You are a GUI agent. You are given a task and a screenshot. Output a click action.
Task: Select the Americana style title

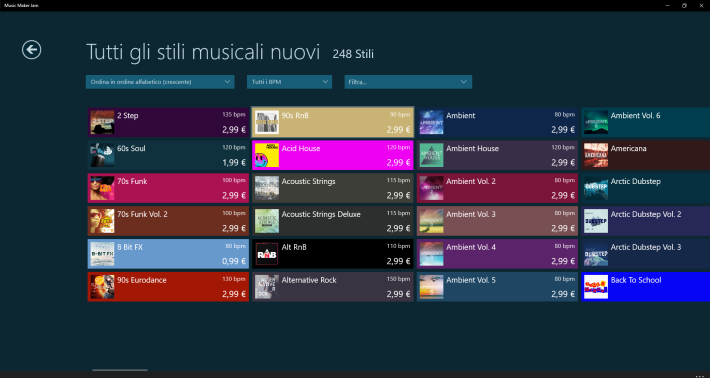tap(628, 148)
